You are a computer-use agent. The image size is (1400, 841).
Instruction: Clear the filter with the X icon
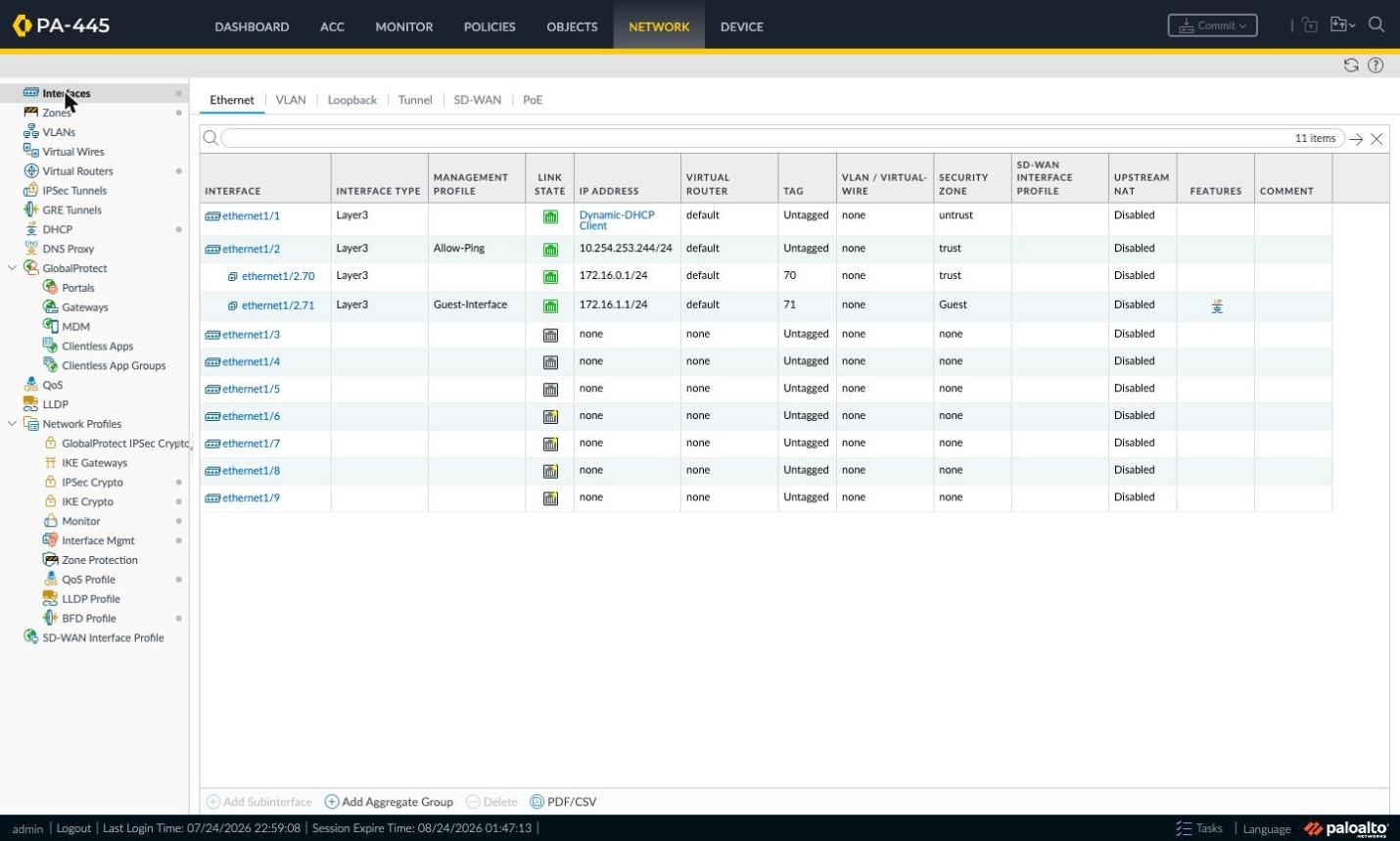[x=1377, y=139]
